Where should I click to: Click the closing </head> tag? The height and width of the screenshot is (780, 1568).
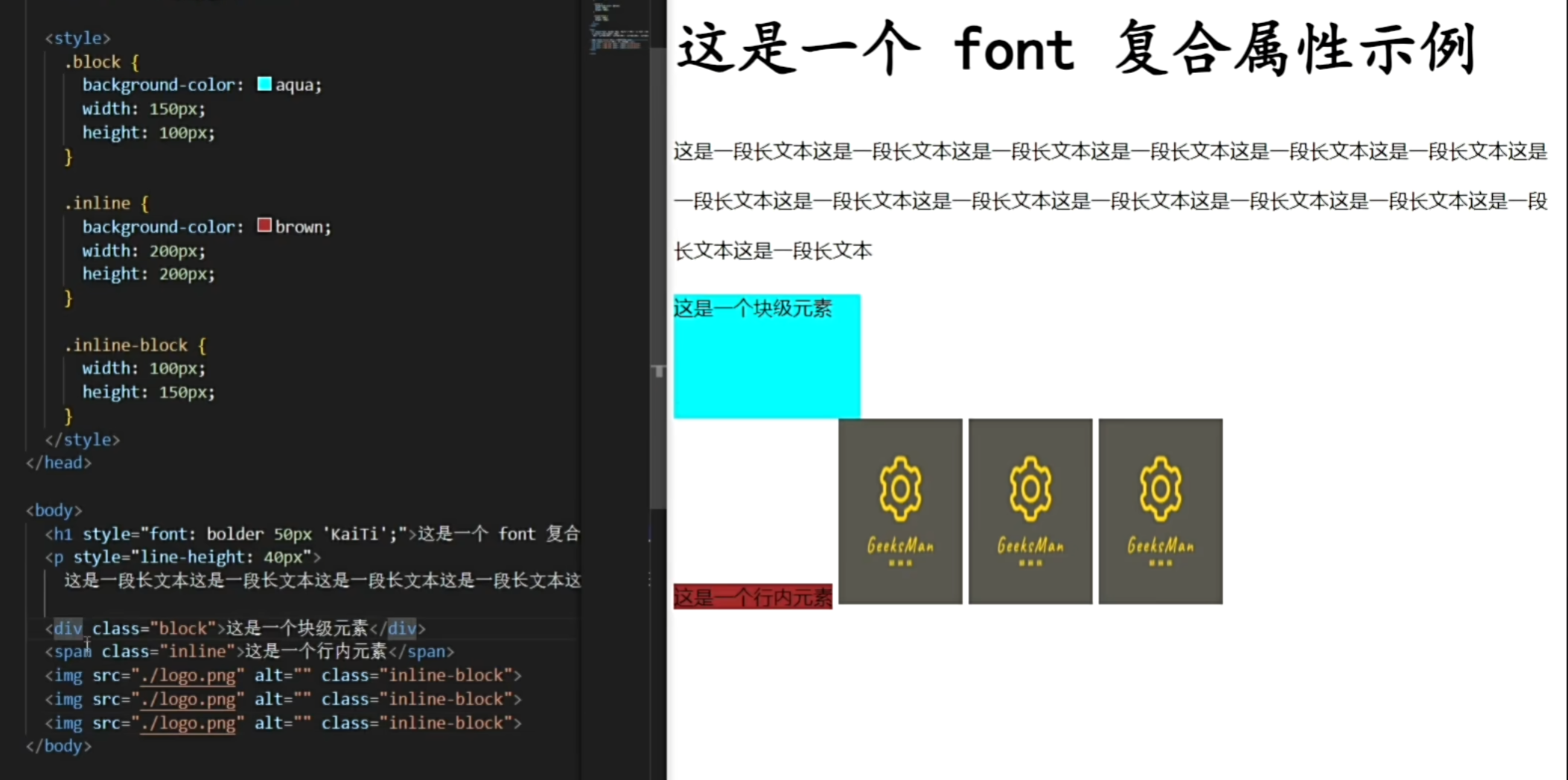click(x=59, y=463)
